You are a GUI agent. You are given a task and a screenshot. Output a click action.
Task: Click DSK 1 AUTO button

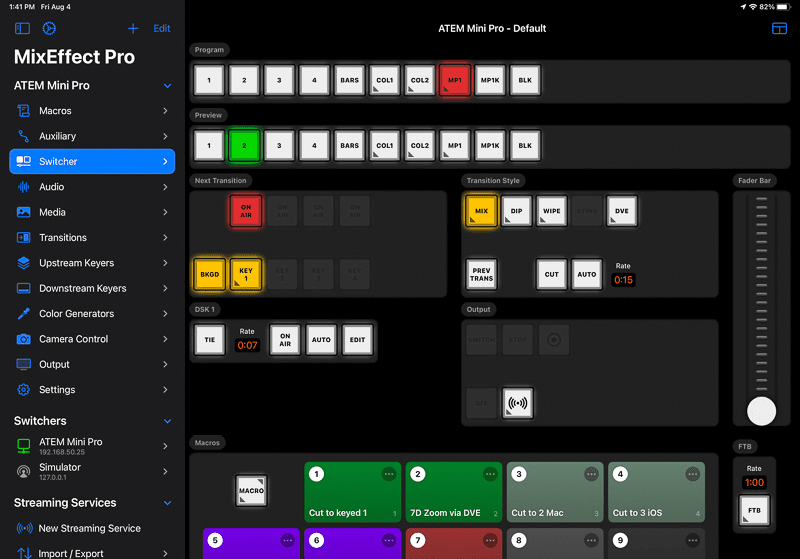(x=321, y=340)
